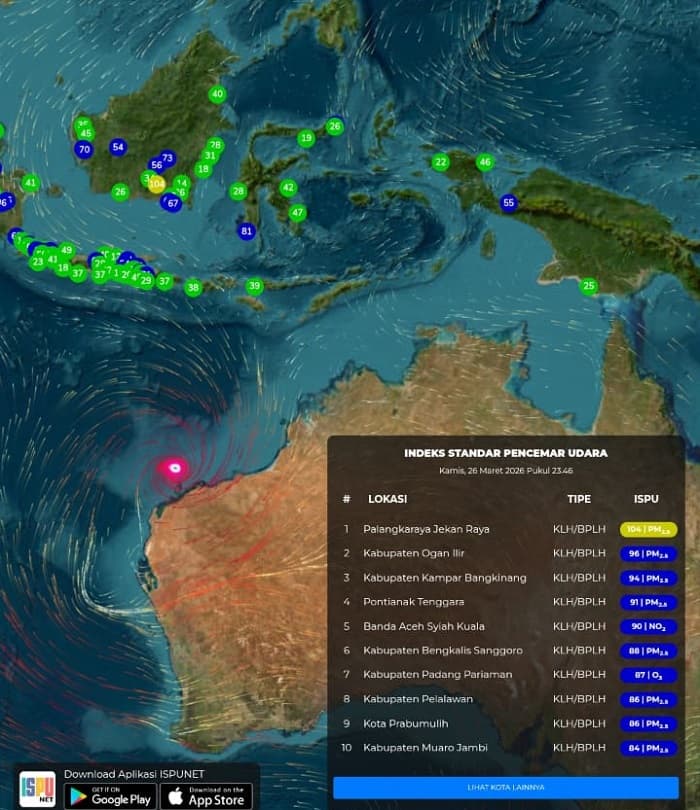700x810 pixels.
Task: Click the pink cyclone marker near Australia
Action: pyautogui.click(x=176, y=467)
